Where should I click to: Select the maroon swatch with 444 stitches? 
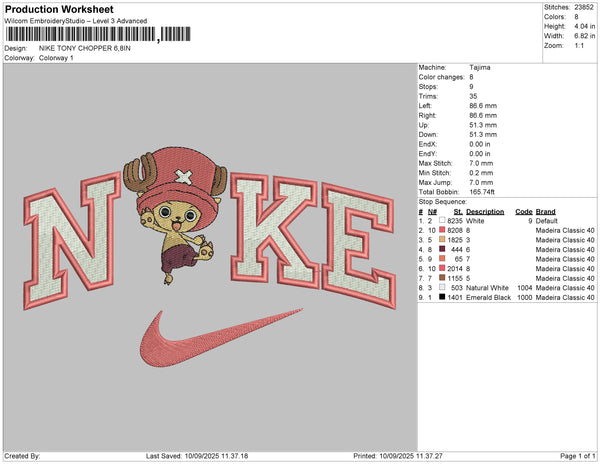pos(442,249)
